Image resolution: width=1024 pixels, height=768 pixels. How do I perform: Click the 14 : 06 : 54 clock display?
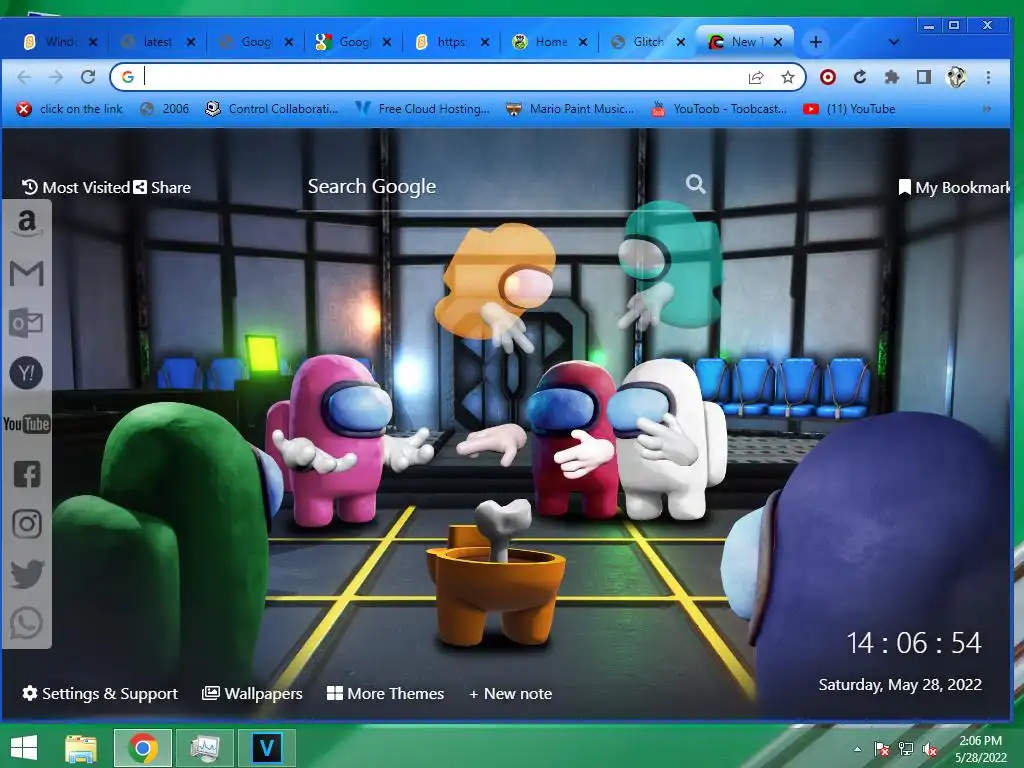click(914, 643)
